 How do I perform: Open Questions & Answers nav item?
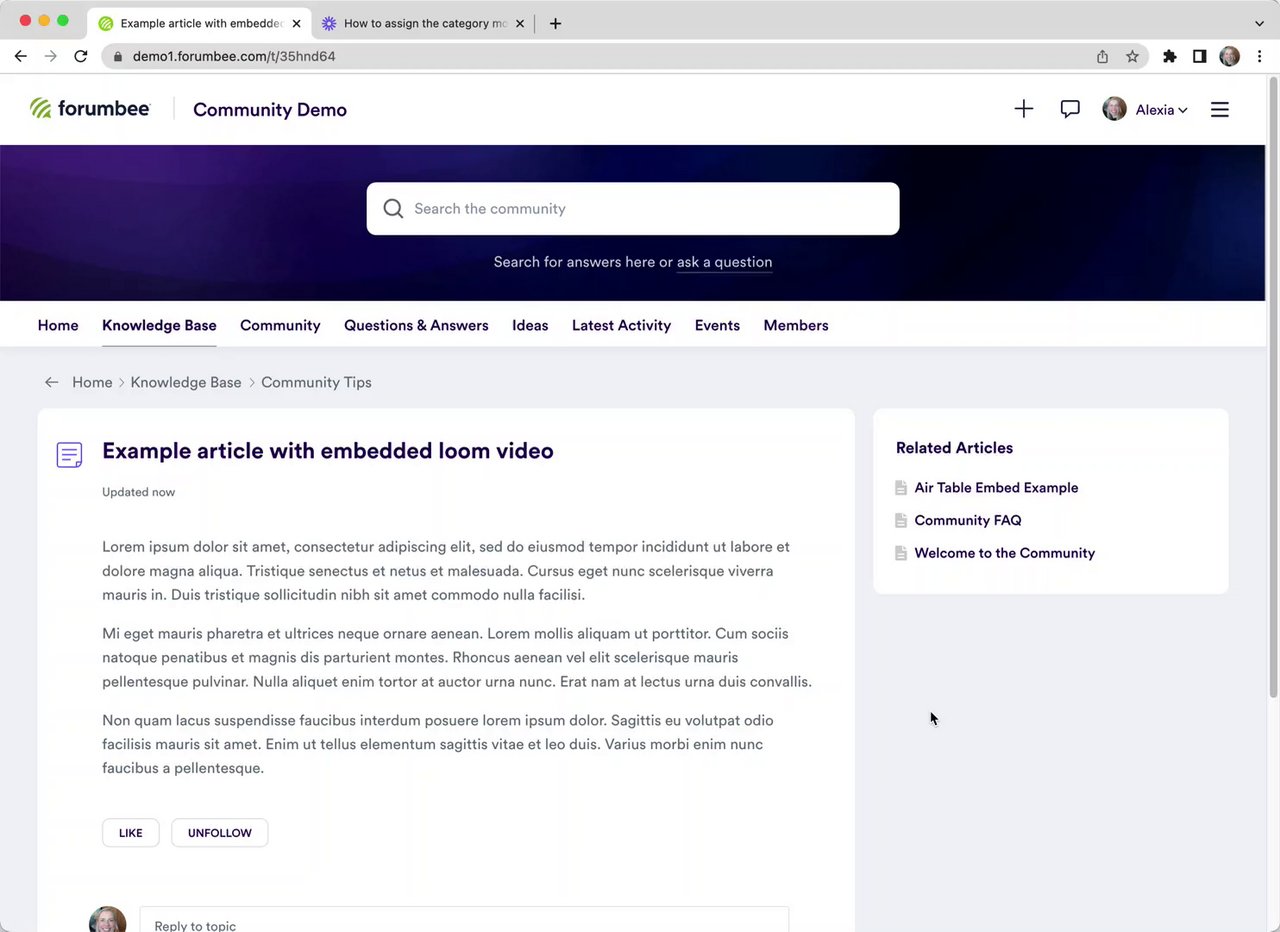tap(416, 325)
